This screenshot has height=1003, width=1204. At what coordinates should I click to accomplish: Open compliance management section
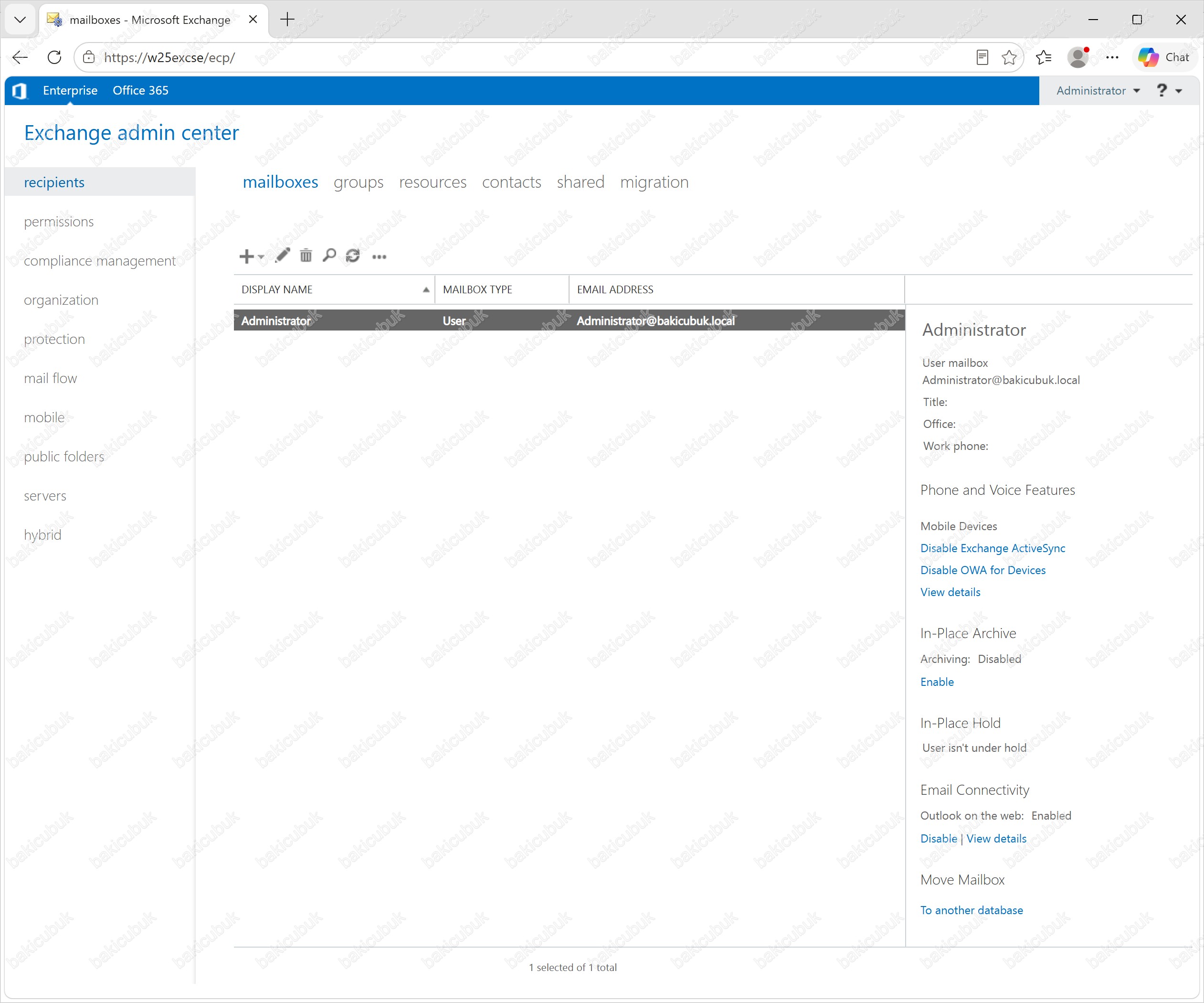point(100,261)
